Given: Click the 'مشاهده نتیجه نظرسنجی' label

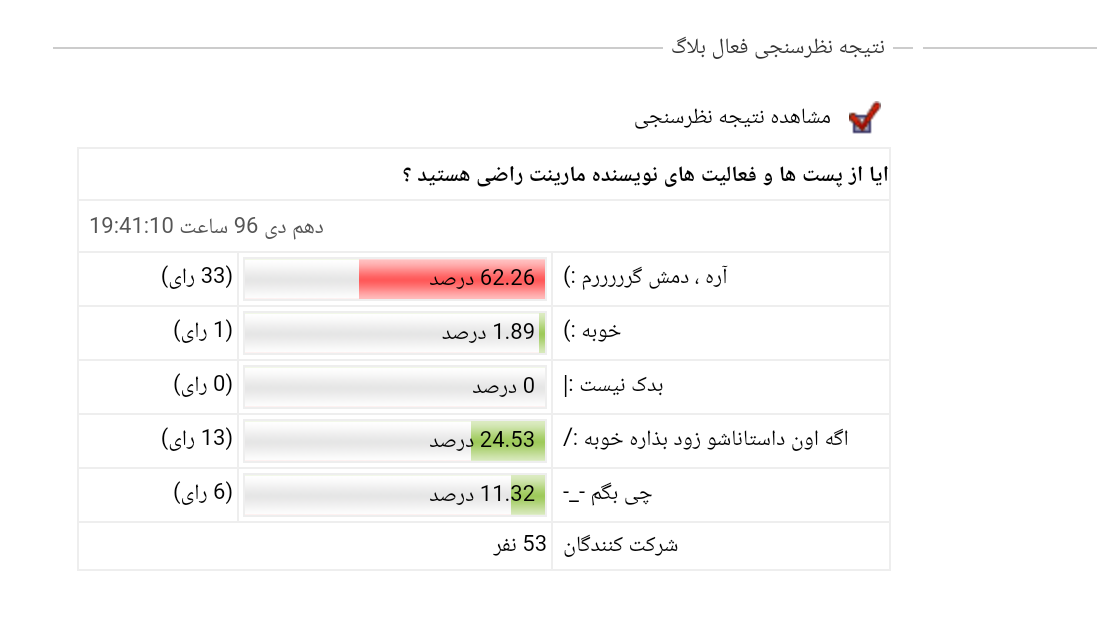Looking at the screenshot, I should pos(732,117).
